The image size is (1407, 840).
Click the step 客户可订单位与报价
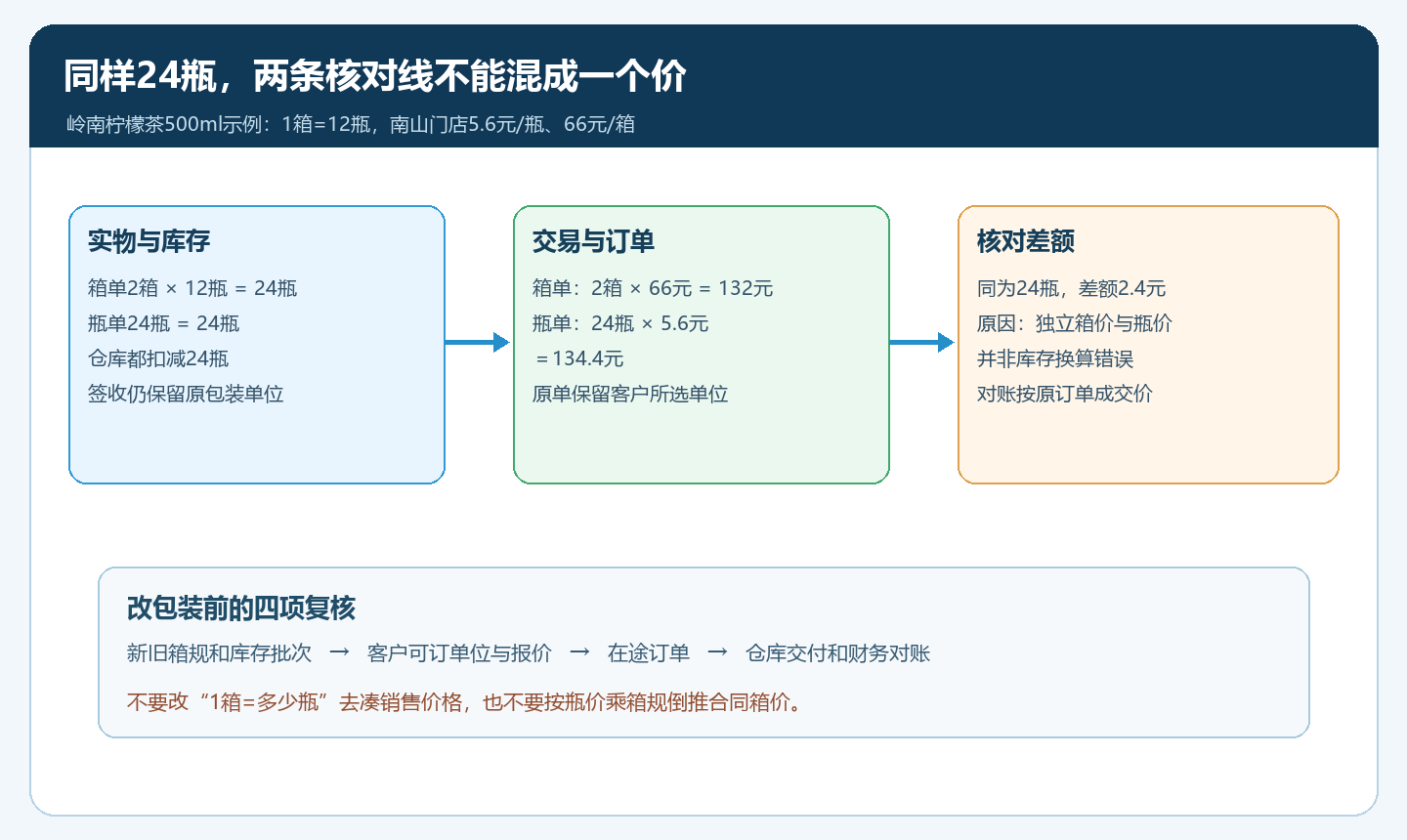tap(459, 653)
